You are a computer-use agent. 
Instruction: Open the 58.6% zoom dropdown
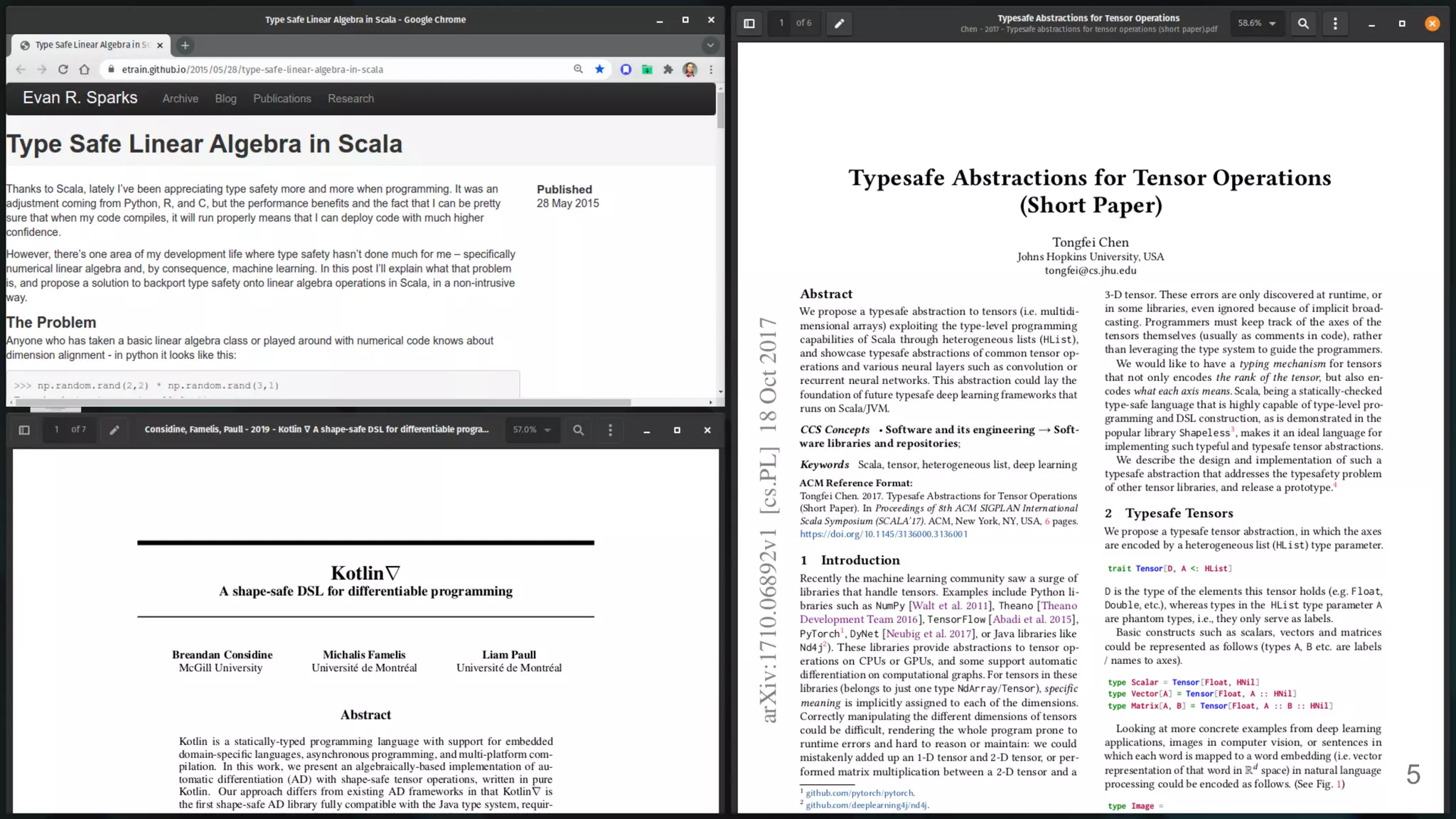[1256, 23]
